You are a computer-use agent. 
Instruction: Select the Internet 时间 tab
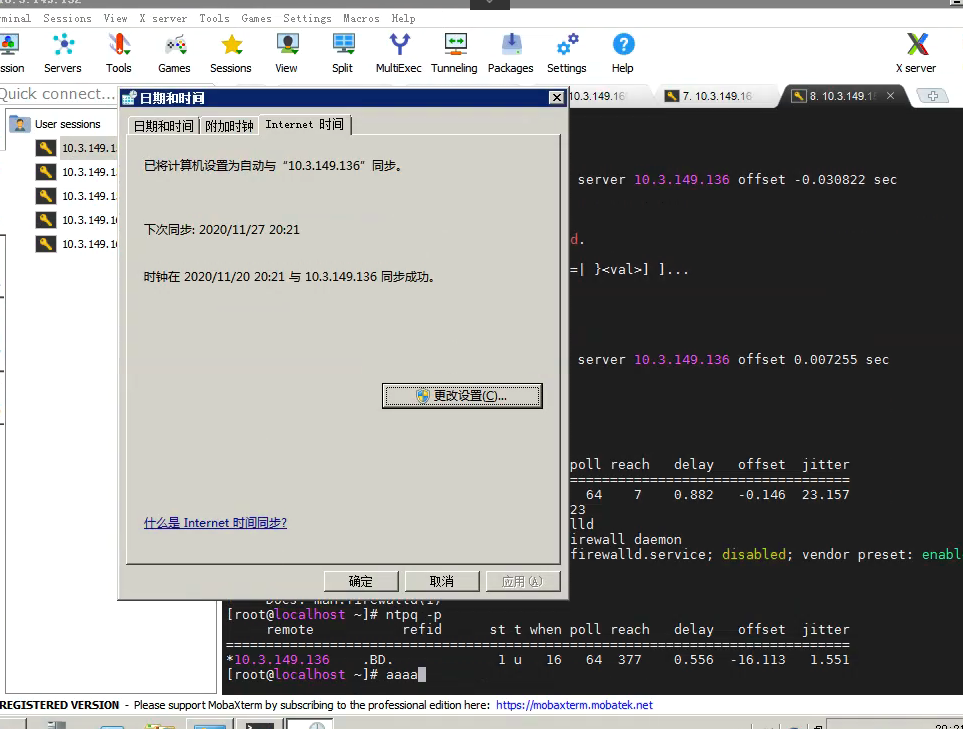point(305,125)
